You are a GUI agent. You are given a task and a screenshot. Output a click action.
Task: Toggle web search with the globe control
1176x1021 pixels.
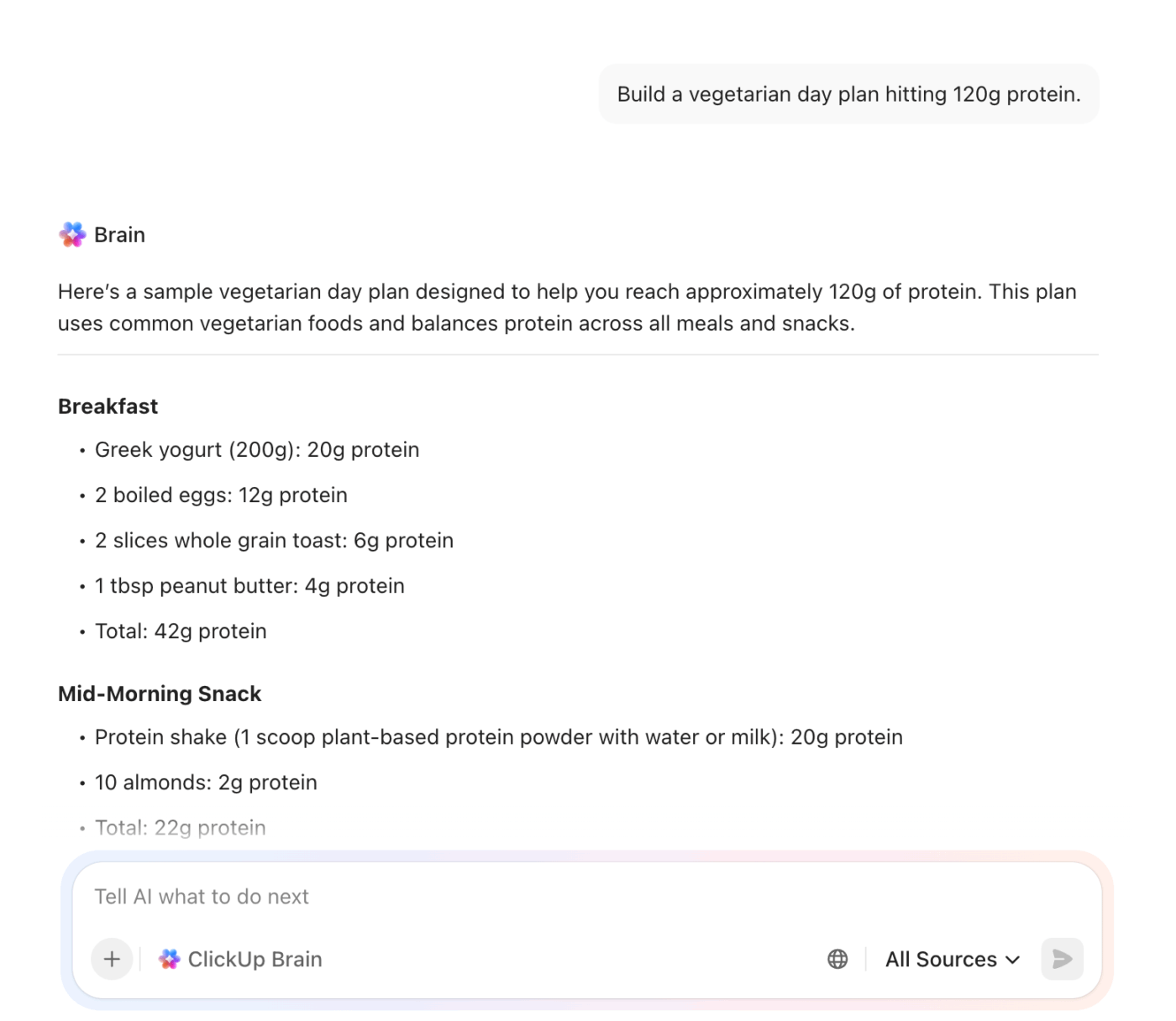[837, 959]
